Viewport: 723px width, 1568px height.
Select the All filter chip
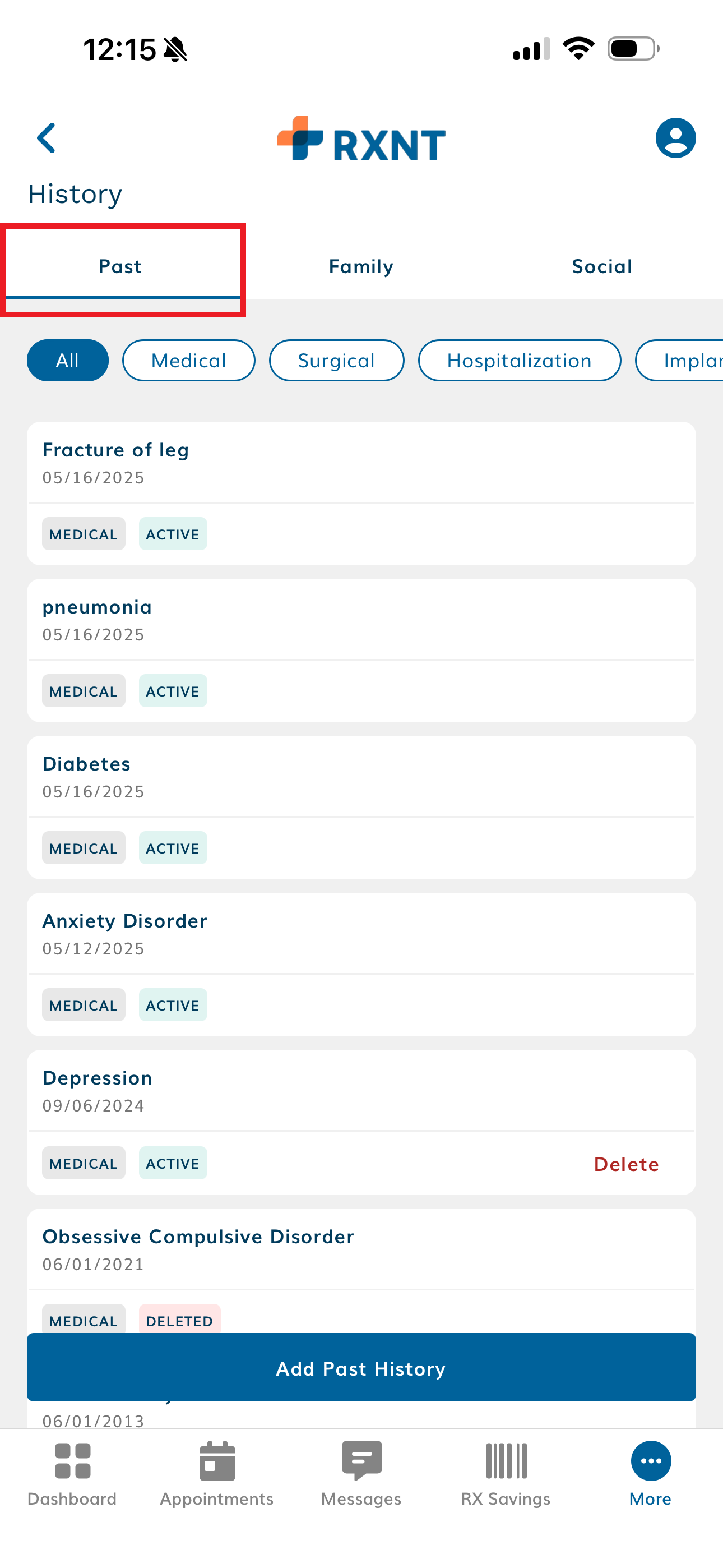coord(68,361)
